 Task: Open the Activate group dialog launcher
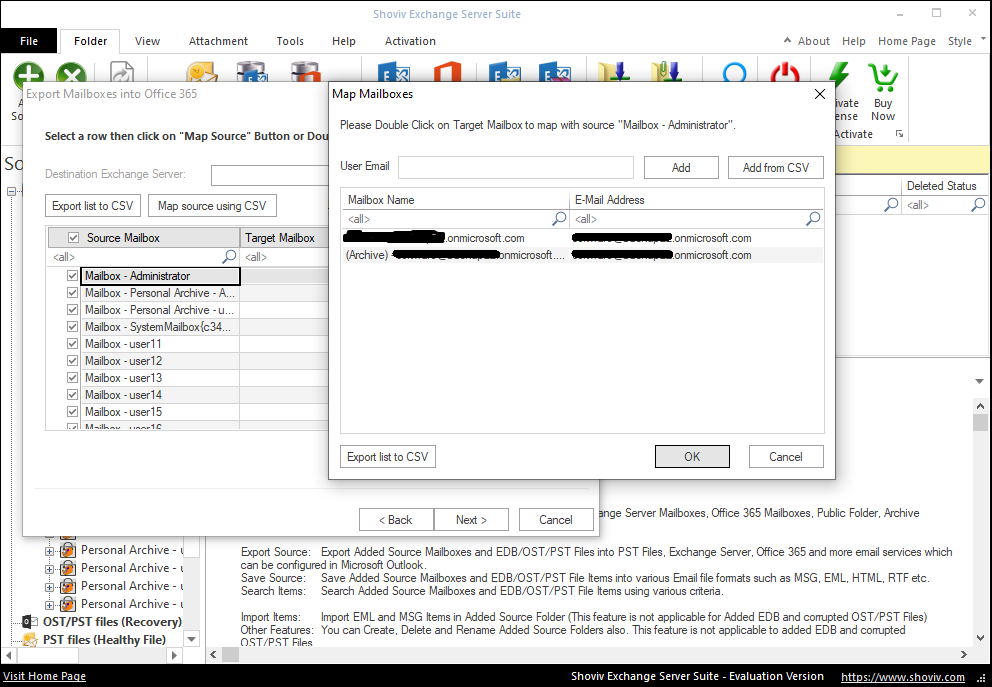coord(899,134)
